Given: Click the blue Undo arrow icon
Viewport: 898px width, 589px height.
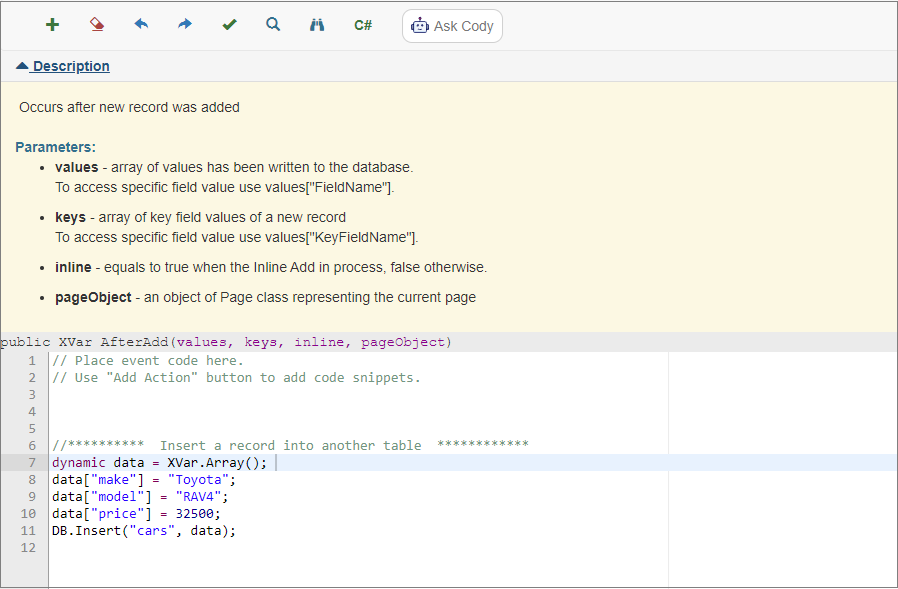Looking at the screenshot, I should click(141, 24).
